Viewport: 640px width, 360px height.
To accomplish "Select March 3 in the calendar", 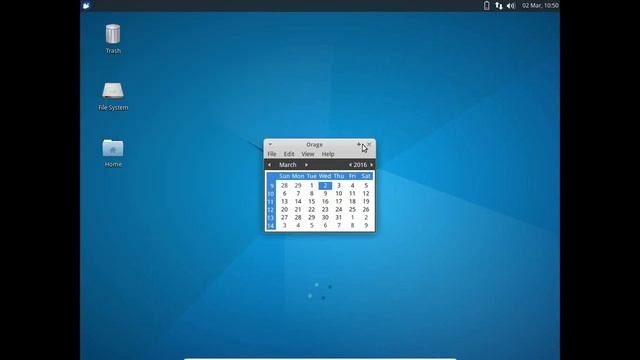I will tap(339, 185).
